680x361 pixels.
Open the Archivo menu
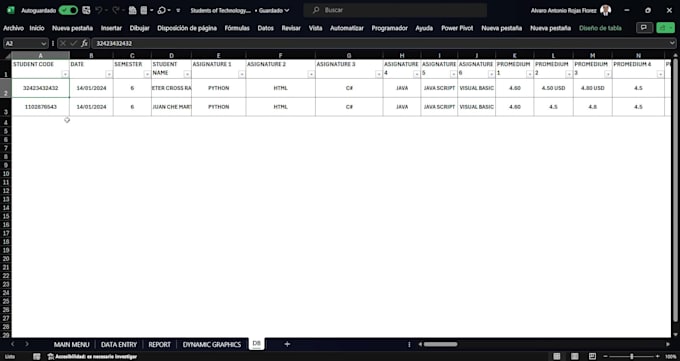click(13, 28)
